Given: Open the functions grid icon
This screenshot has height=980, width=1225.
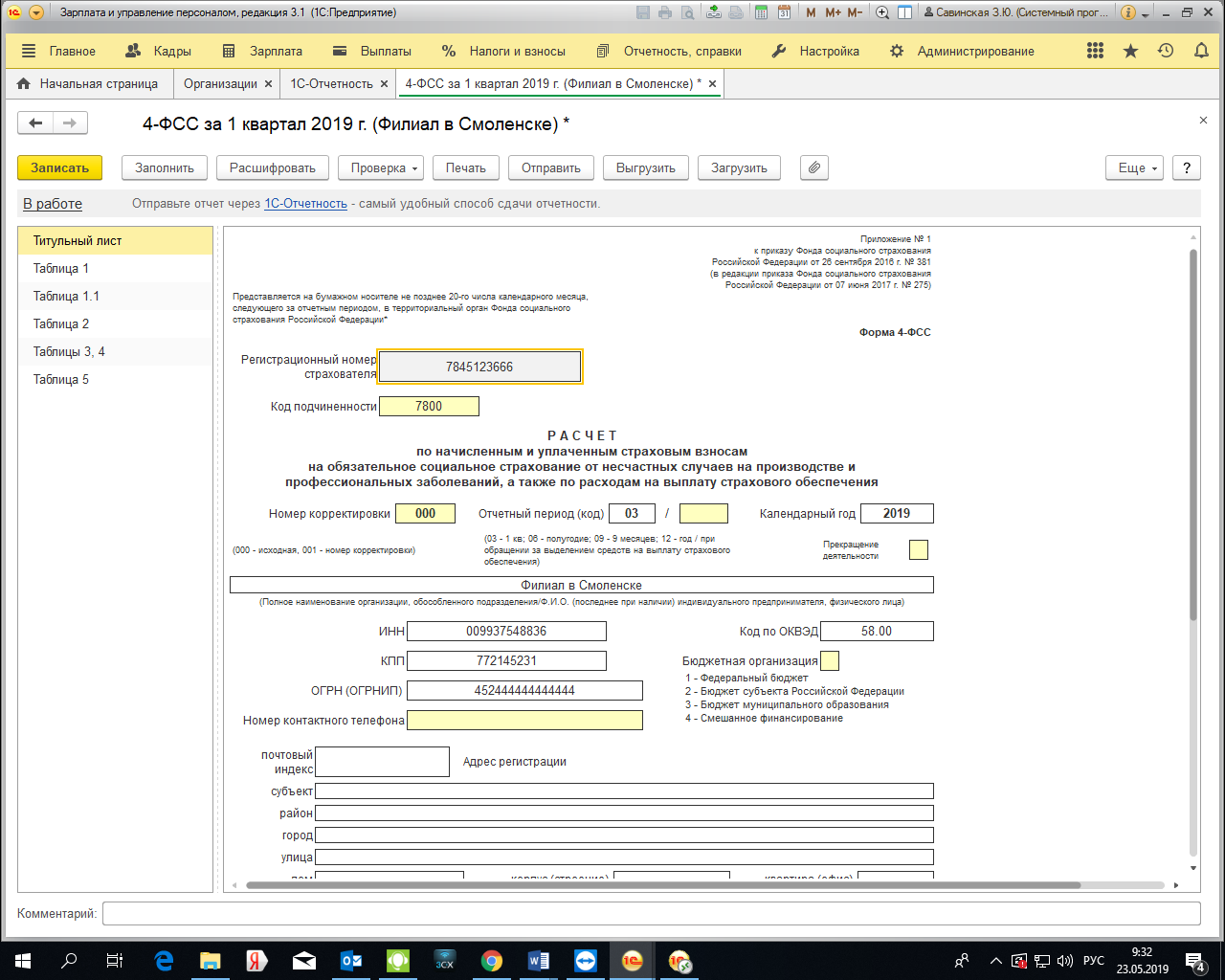Looking at the screenshot, I should click(1096, 51).
